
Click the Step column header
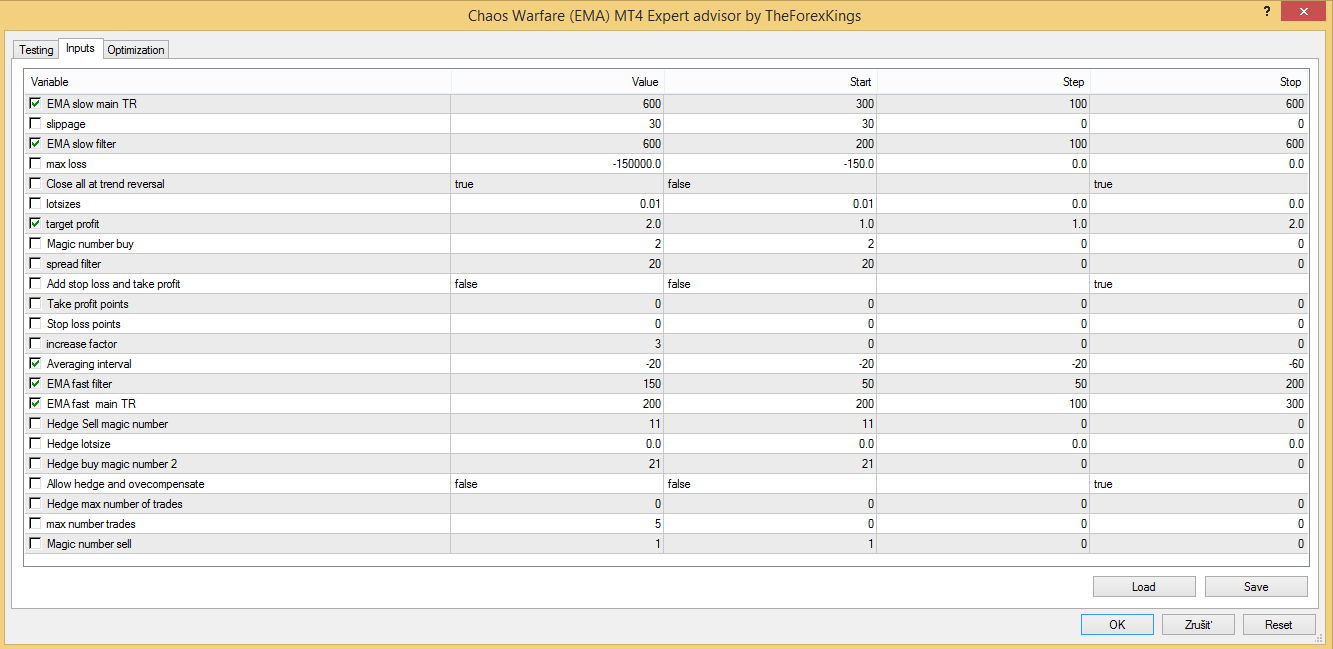click(x=983, y=82)
